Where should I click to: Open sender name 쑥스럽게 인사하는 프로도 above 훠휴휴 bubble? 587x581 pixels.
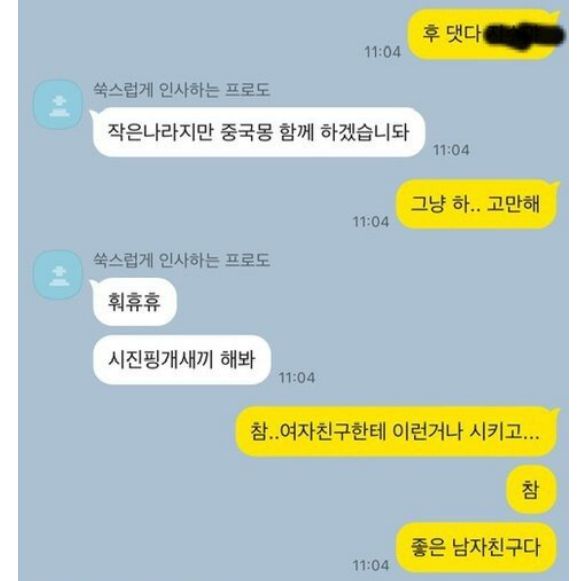(x=182, y=260)
